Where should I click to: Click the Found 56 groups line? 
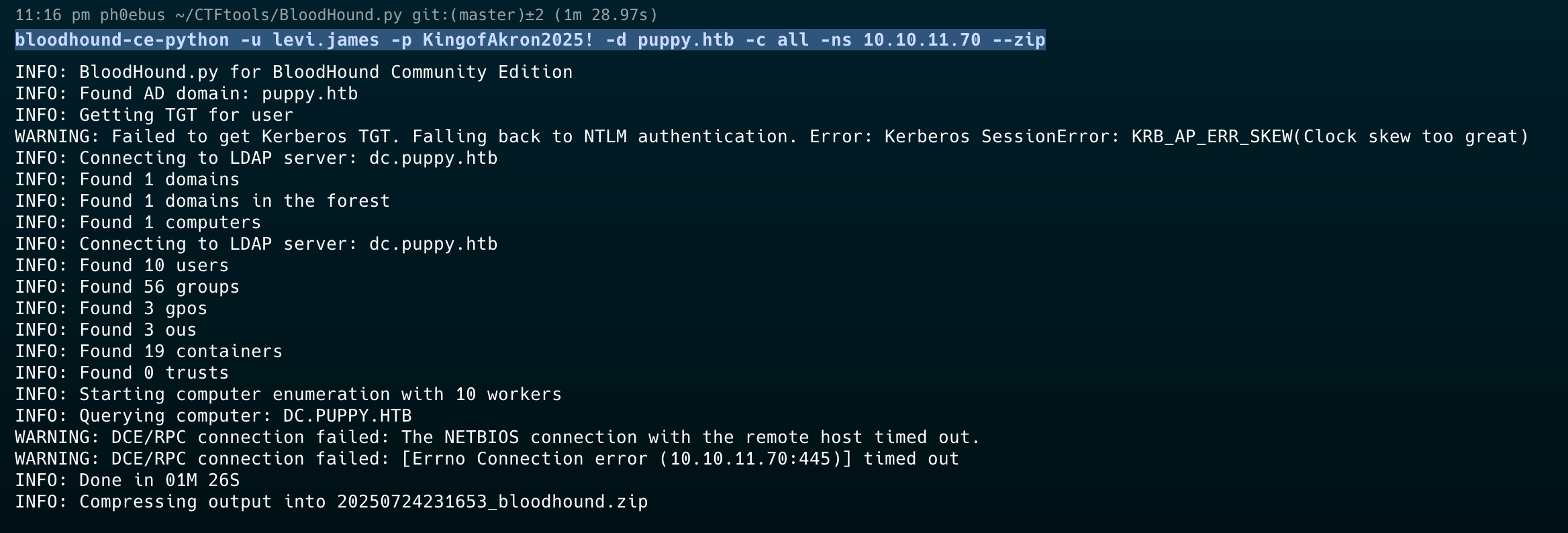[x=128, y=287]
